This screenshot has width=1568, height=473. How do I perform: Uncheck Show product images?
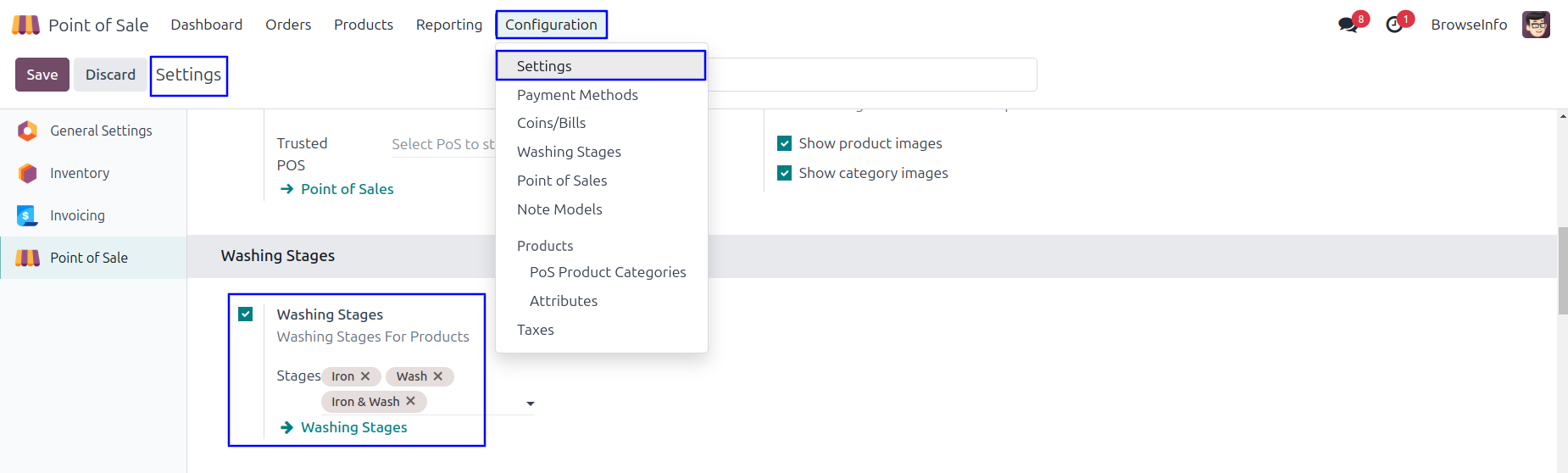pos(785,143)
